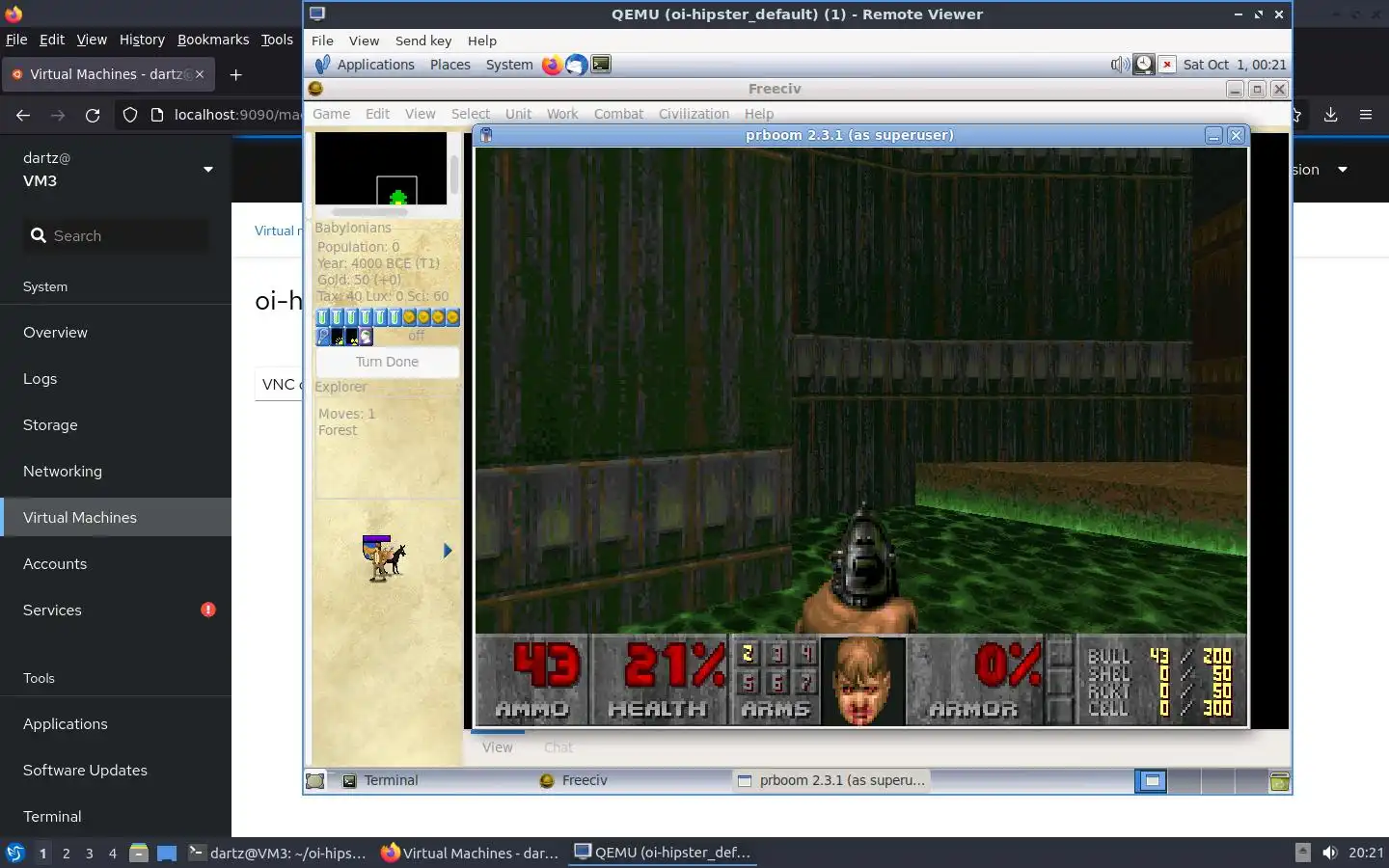Click the Freeciv research bulb indicator icon
Screen dimensions: 1389x868
[323, 337]
